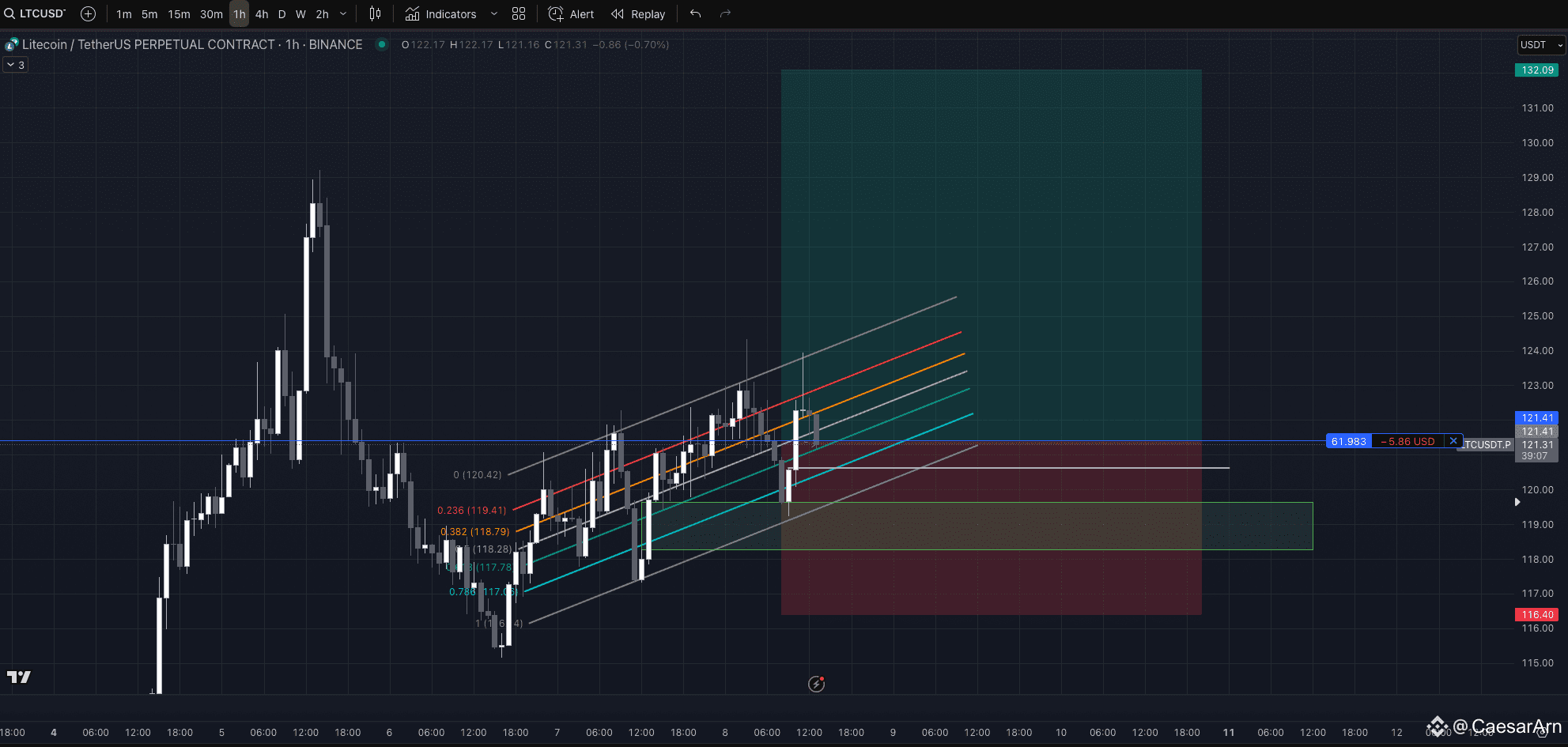The height and width of the screenshot is (747, 1568).
Task: Click the 124.00 price scale value
Action: coord(1537,351)
